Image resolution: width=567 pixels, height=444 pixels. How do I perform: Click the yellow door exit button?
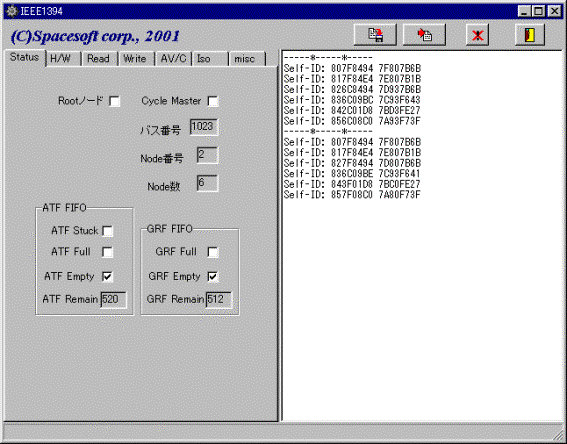coord(530,35)
